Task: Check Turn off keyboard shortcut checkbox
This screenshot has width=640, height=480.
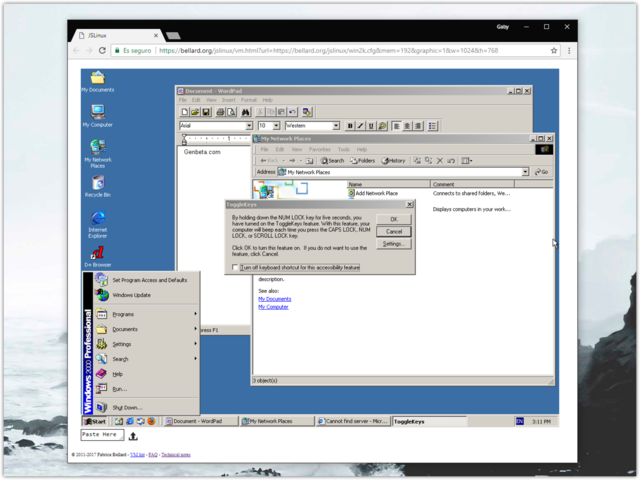Action: click(x=235, y=268)
